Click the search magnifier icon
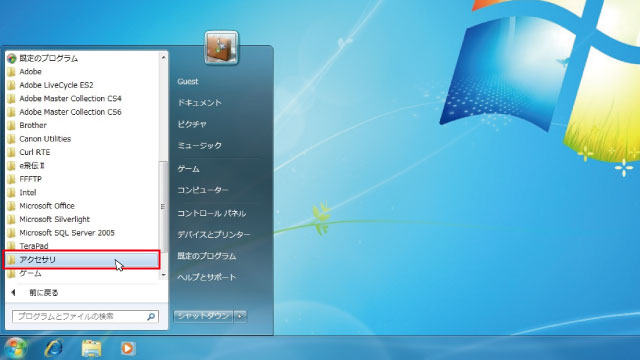The image size is (640, 360). pyautogui.click(x=151, y=316)
